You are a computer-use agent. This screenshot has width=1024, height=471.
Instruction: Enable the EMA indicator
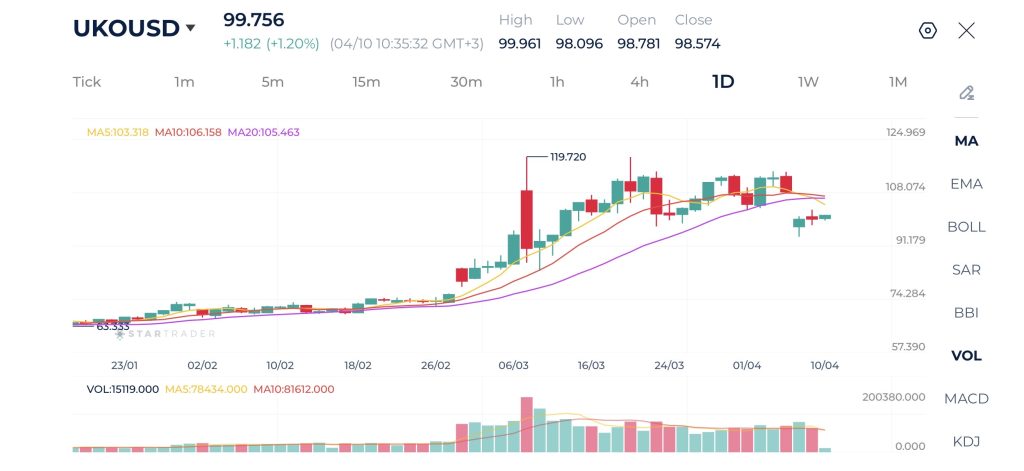(x=966, y=184)
